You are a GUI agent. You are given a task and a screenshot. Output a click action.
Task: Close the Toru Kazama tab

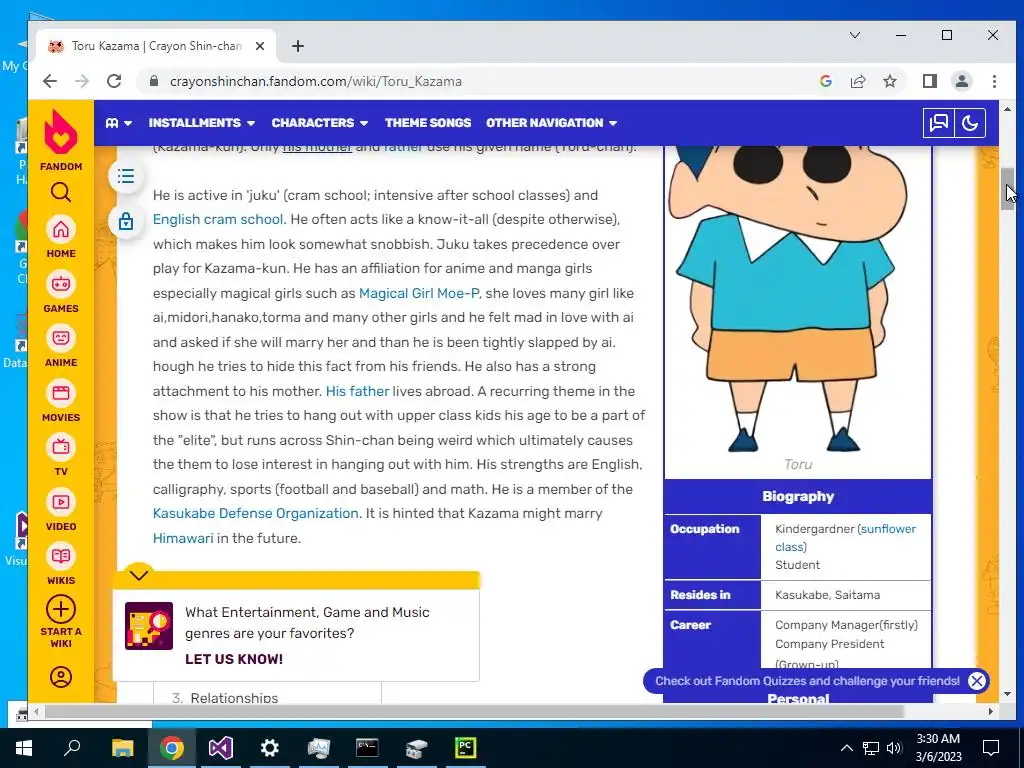click(259, 46)
